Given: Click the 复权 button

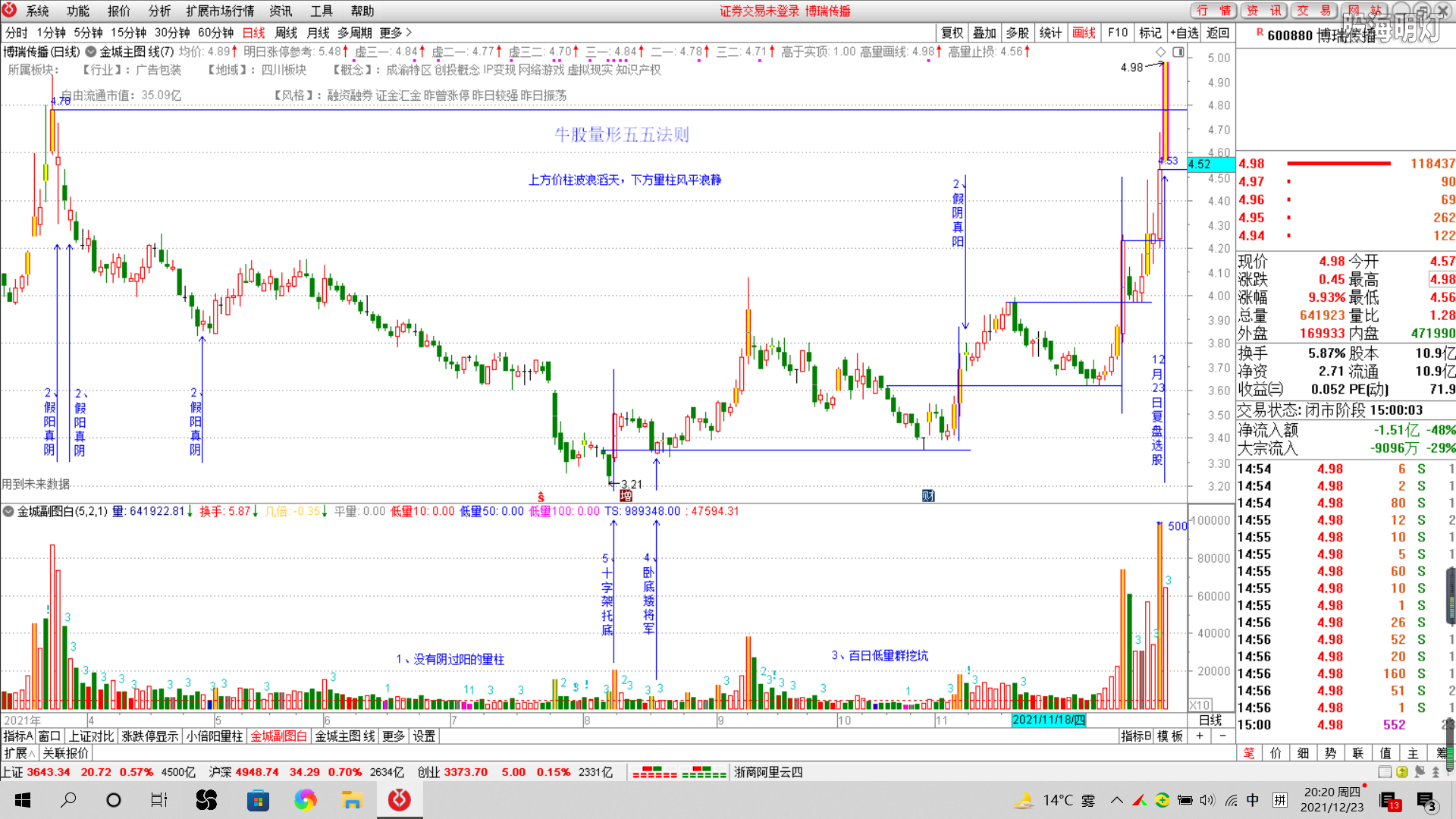Looking at the screenshot, I should point(952,33).
